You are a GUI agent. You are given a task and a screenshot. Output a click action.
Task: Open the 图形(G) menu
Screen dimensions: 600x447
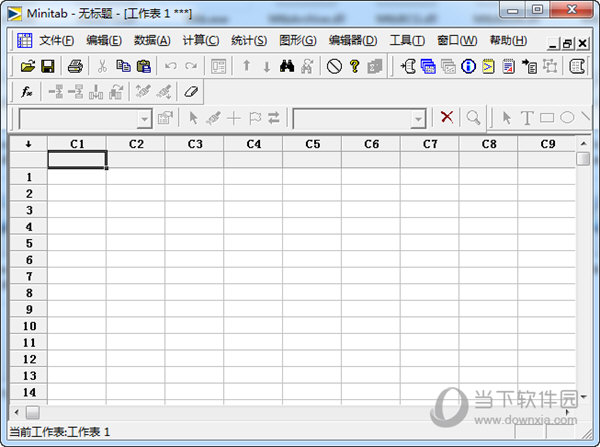(298, 40)
